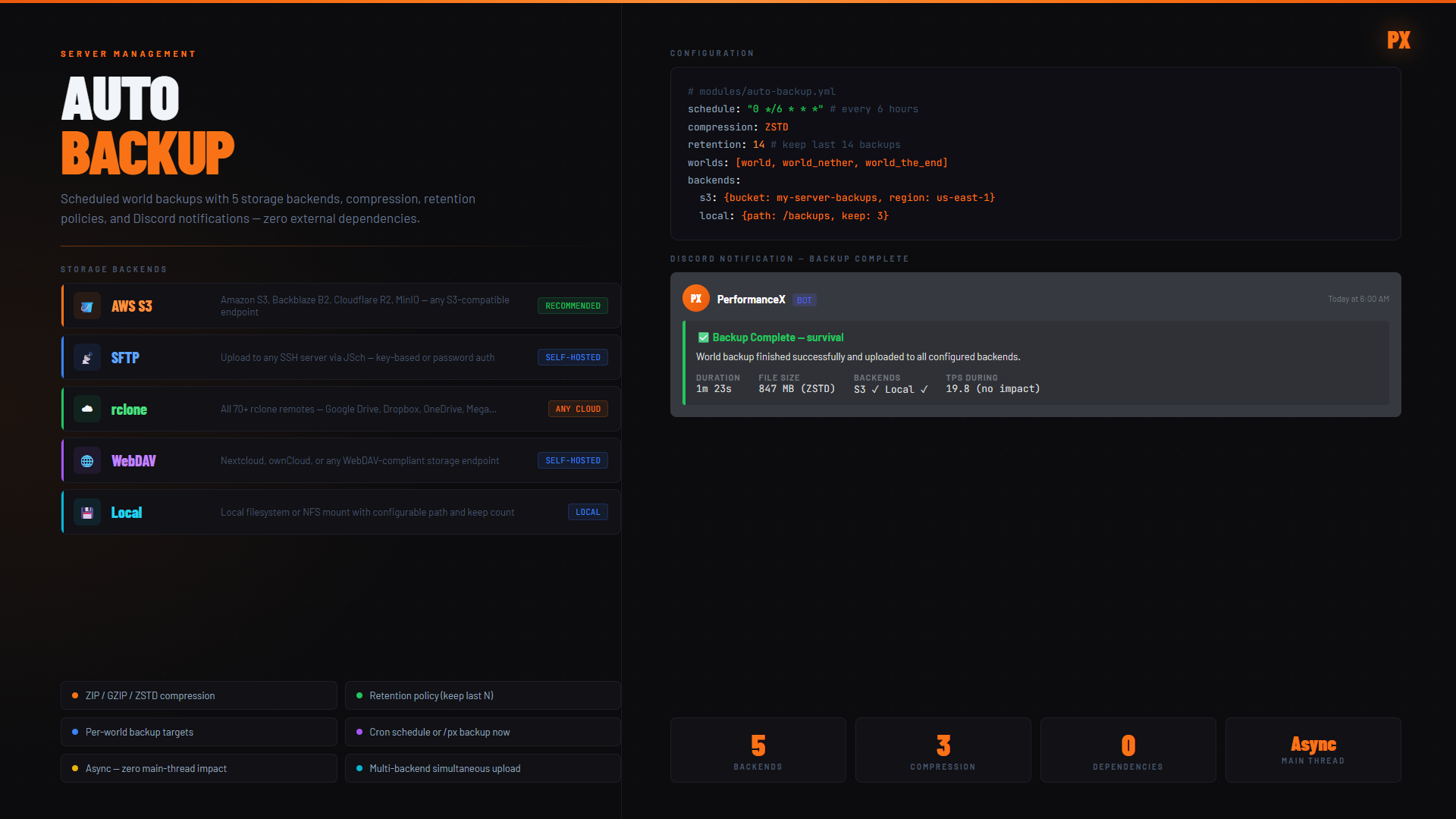The image size is (1456, 819).
Task: Click the s3 bucket config line
Action: pyautogui.click(x=847, y=198)
